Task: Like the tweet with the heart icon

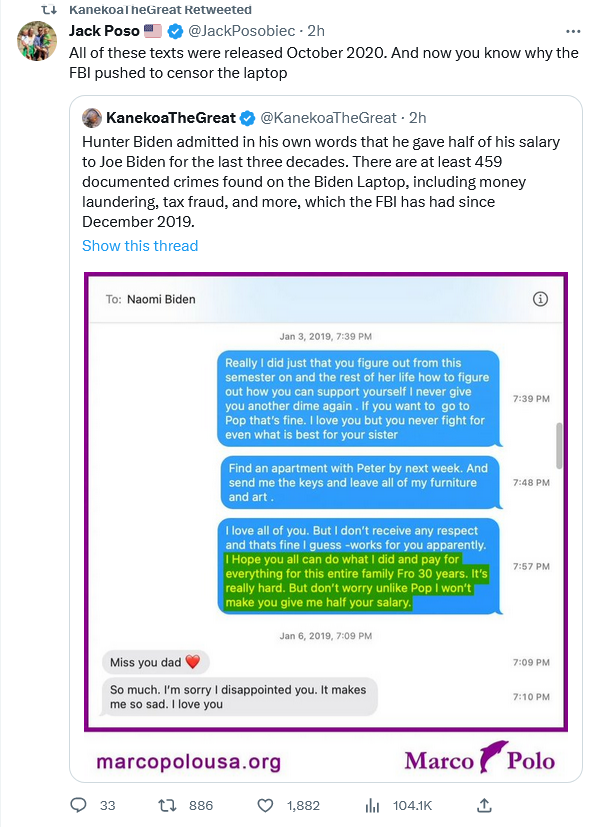Action: 265,805
